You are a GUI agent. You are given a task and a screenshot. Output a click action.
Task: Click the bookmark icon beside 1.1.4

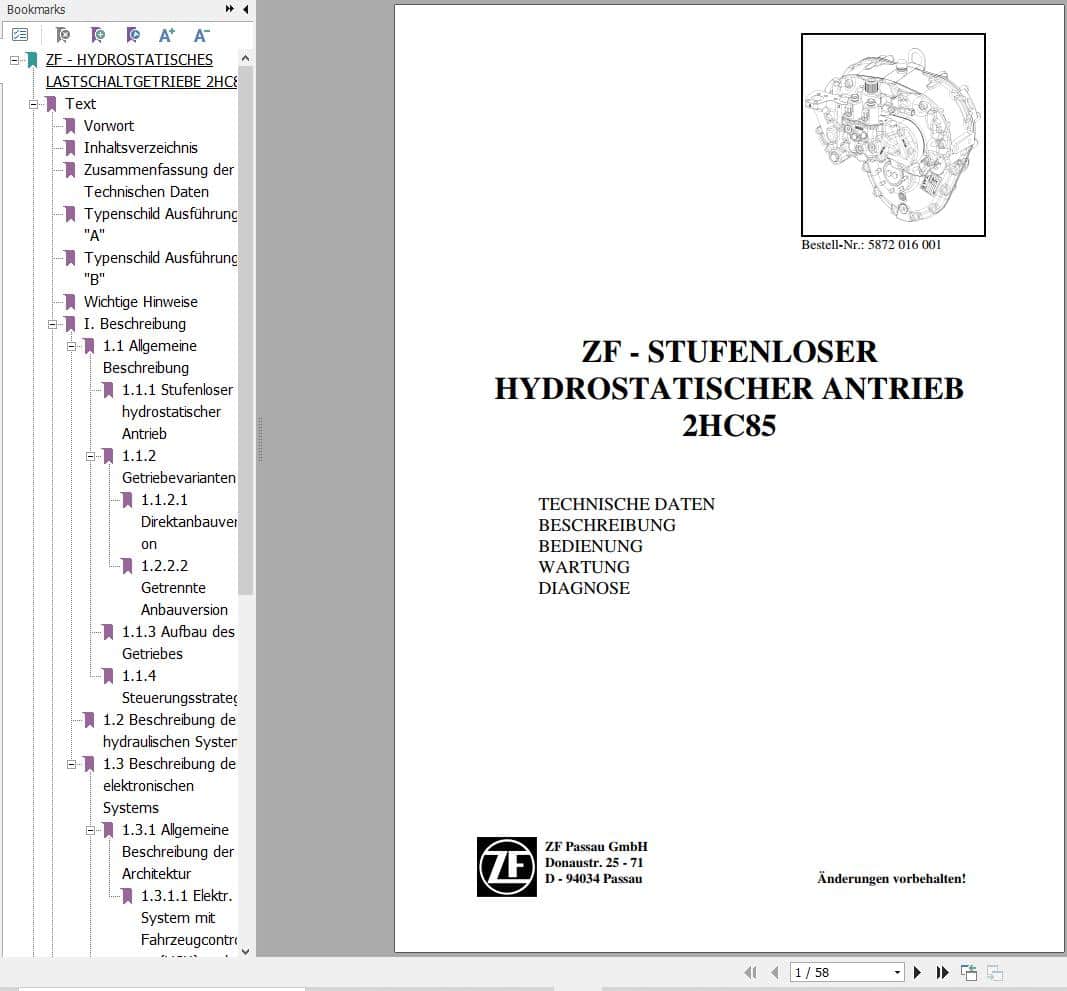pyautogui.click(x=108, y=676)
